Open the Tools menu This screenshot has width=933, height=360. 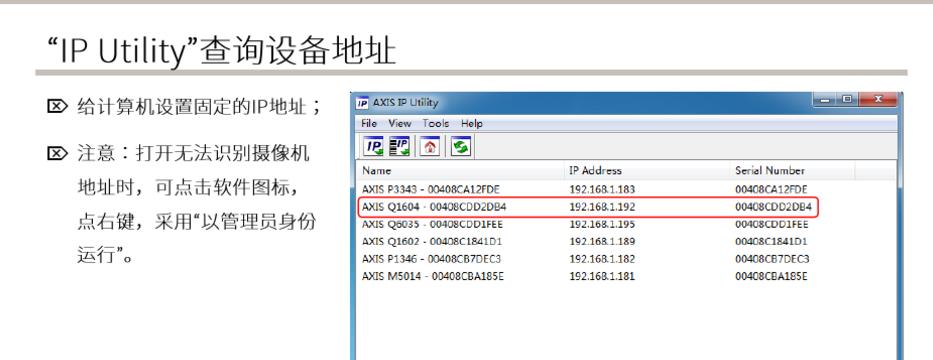point(436,124)
